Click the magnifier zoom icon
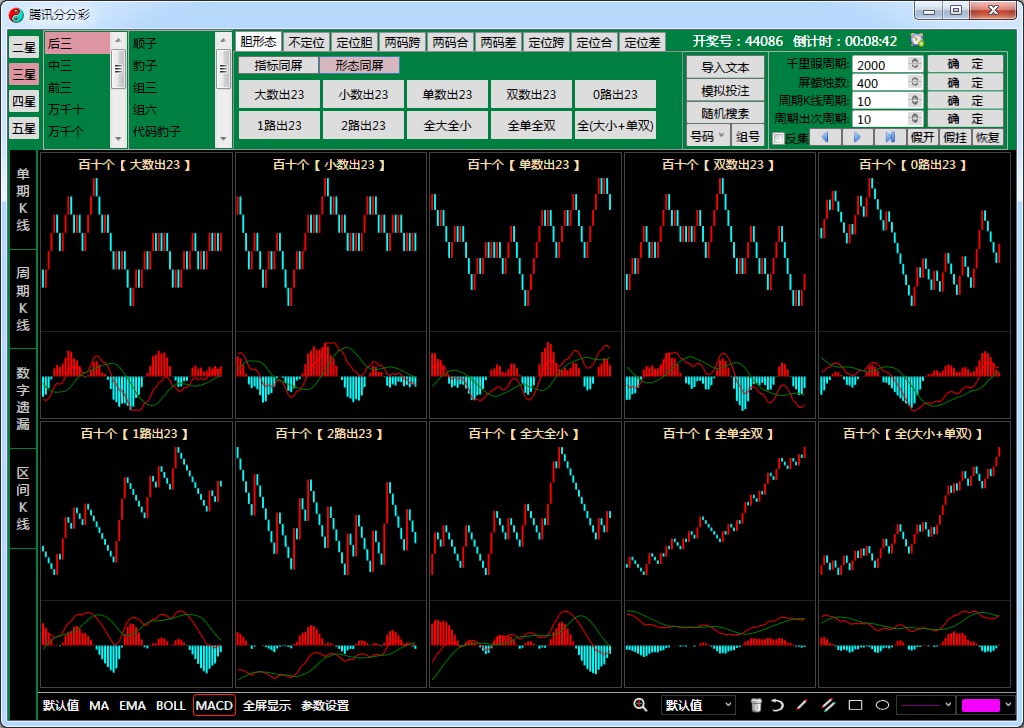Image resolution: width=1024 pixels, height=728 pixels. (x=640, y=705)
